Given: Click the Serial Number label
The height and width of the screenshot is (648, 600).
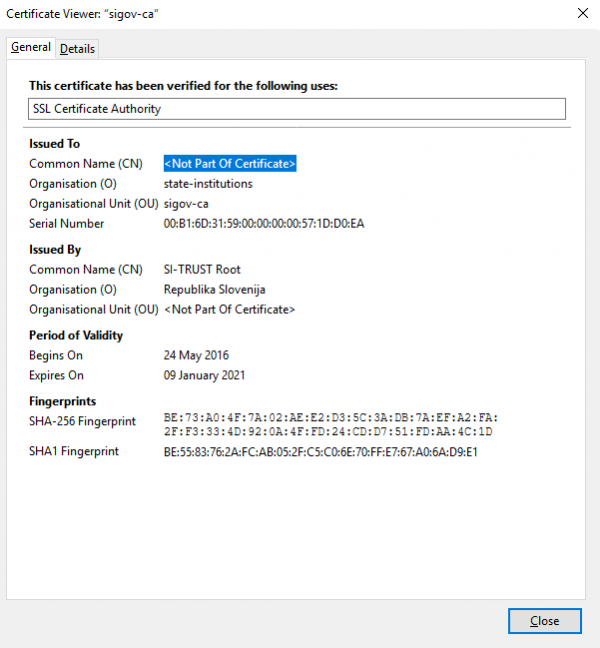Looking at the screenshot, I should pos(67,224).
